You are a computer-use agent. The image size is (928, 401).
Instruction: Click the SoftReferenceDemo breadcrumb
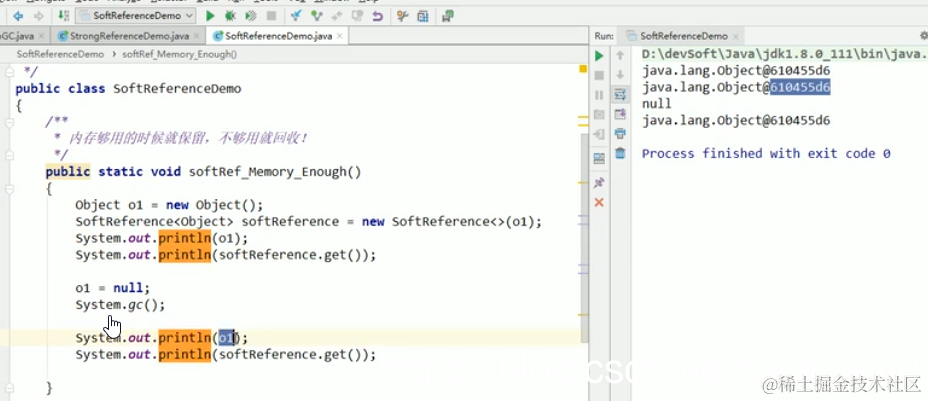click(60, 54)
